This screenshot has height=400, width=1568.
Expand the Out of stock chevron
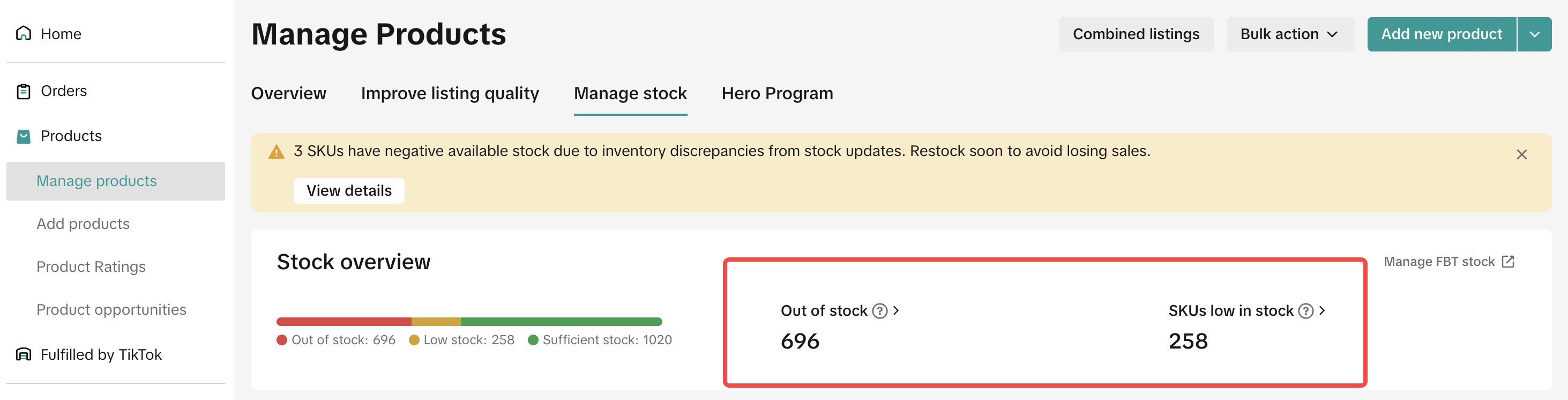pyautogui.click(x=896, y=310)
